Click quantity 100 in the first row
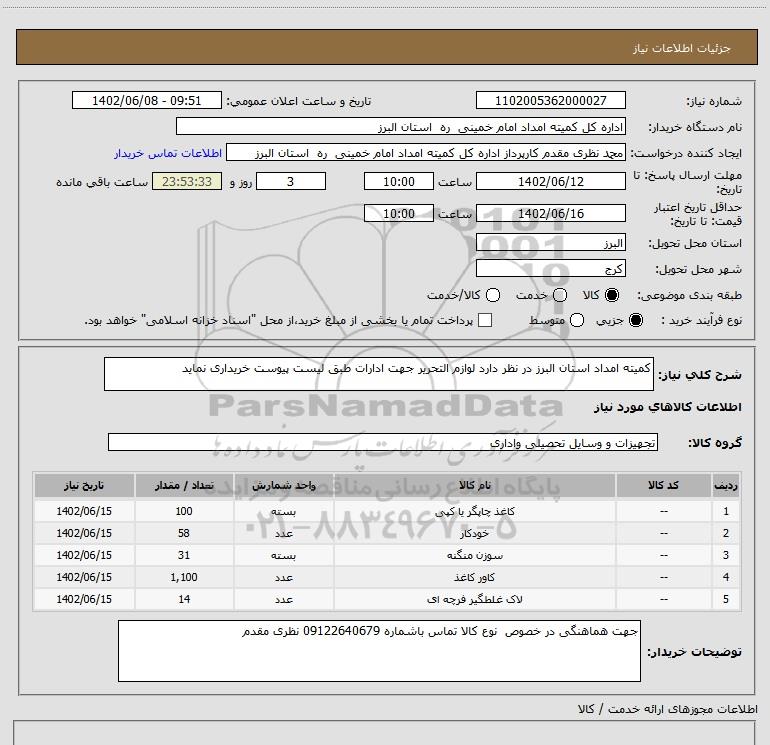The height and width of the screenshot is (745, 770). [184, 511]
